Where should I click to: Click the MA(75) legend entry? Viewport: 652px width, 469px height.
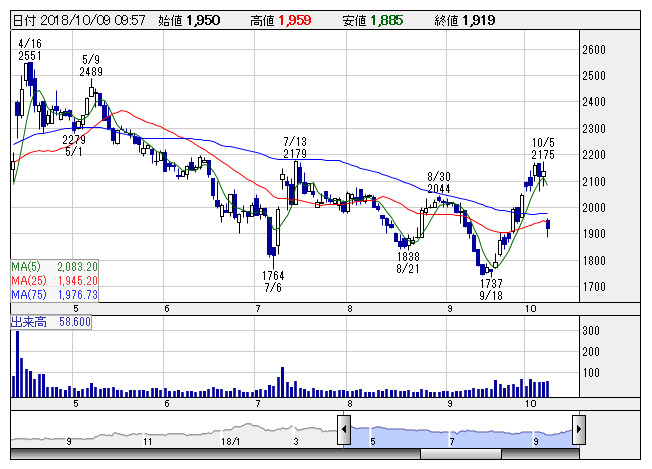point(53,295)
